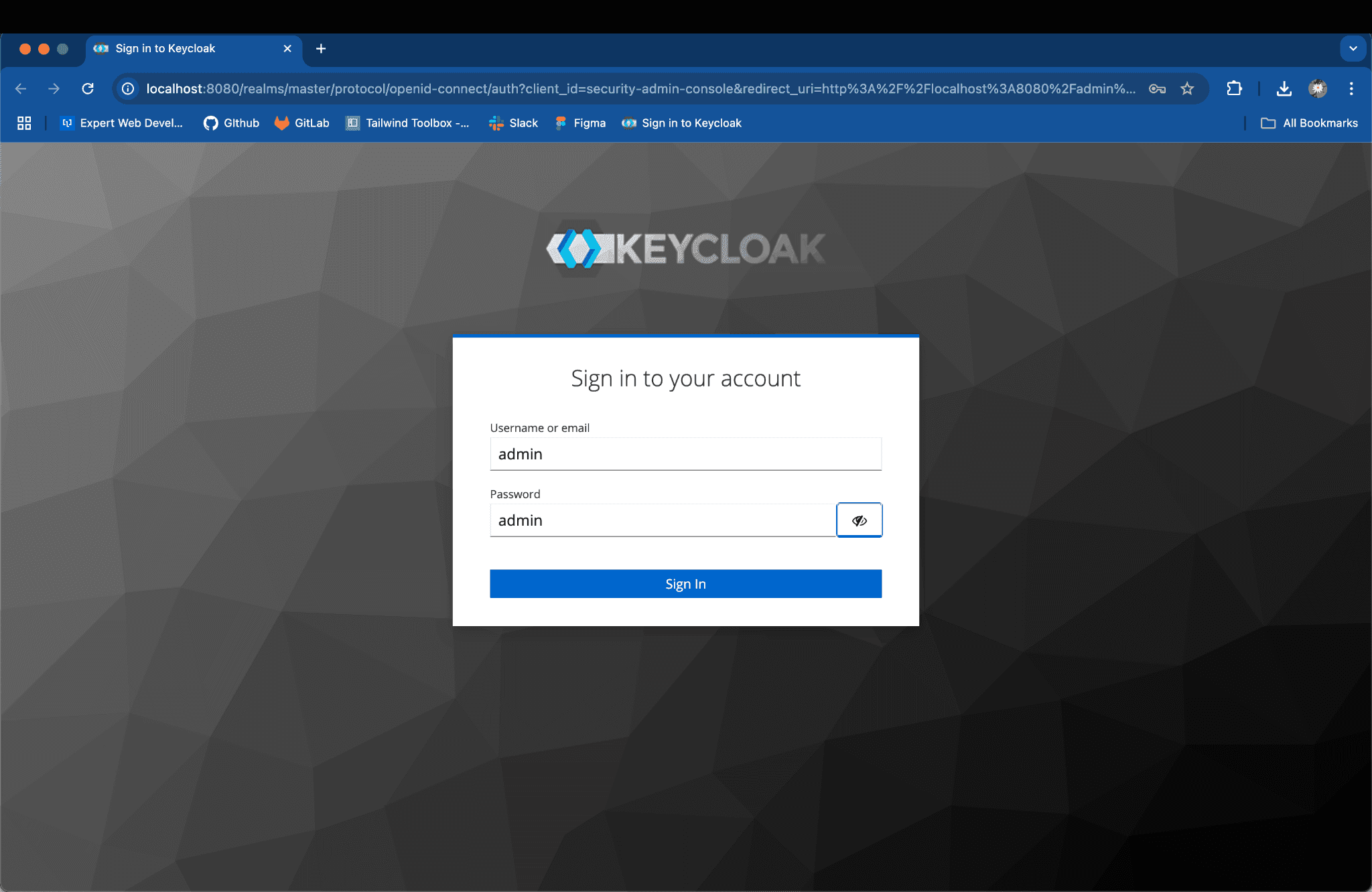Click the Sign In button

pyautogui.click(x=685, y=584)
